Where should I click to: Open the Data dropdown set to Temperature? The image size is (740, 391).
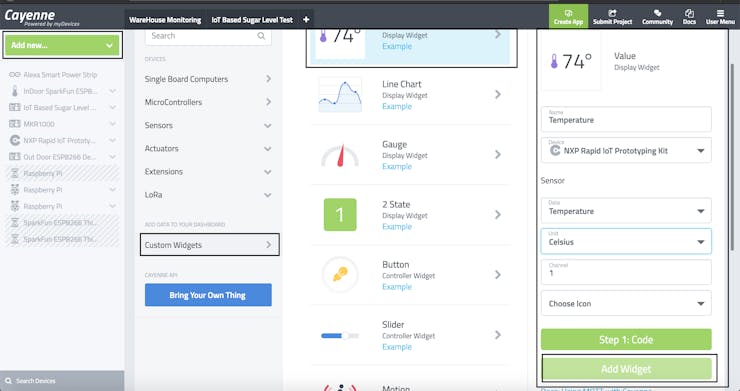626,211
